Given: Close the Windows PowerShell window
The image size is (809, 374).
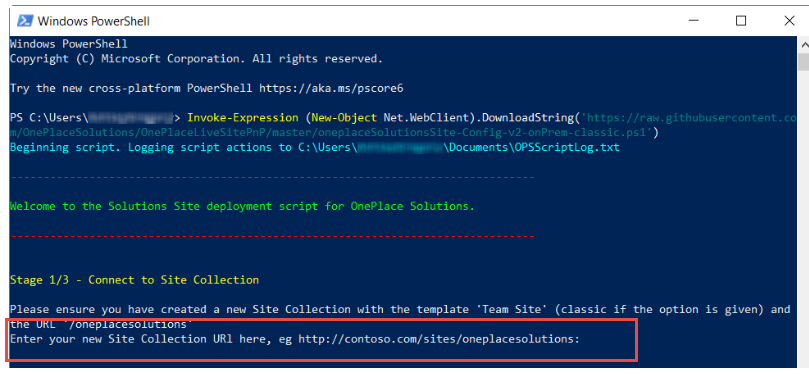Looking at the screenshot, I should (x=789, y=21).
